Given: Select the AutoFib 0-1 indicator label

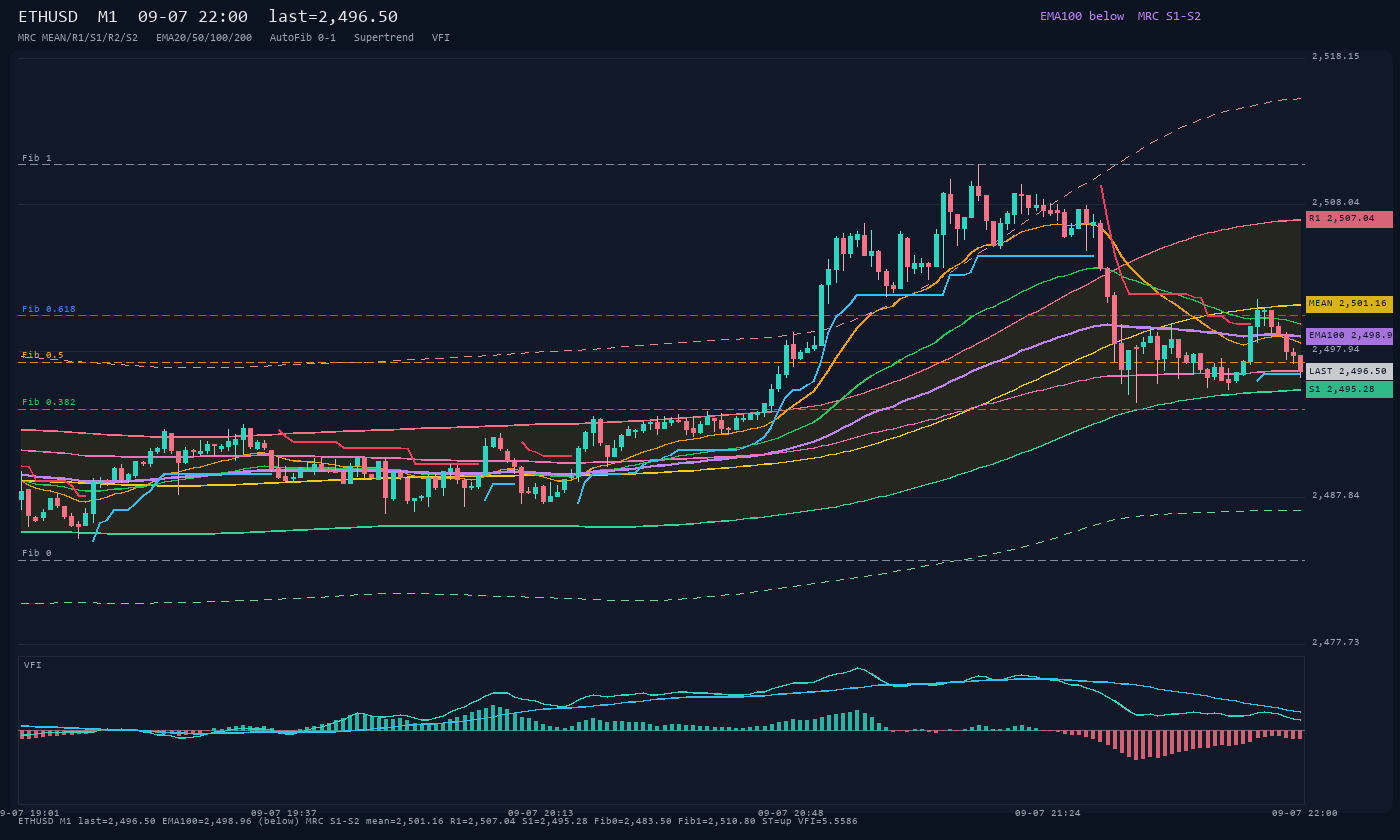Looking at the screenshot, I should pyautogui.click(x=303, y=38).
